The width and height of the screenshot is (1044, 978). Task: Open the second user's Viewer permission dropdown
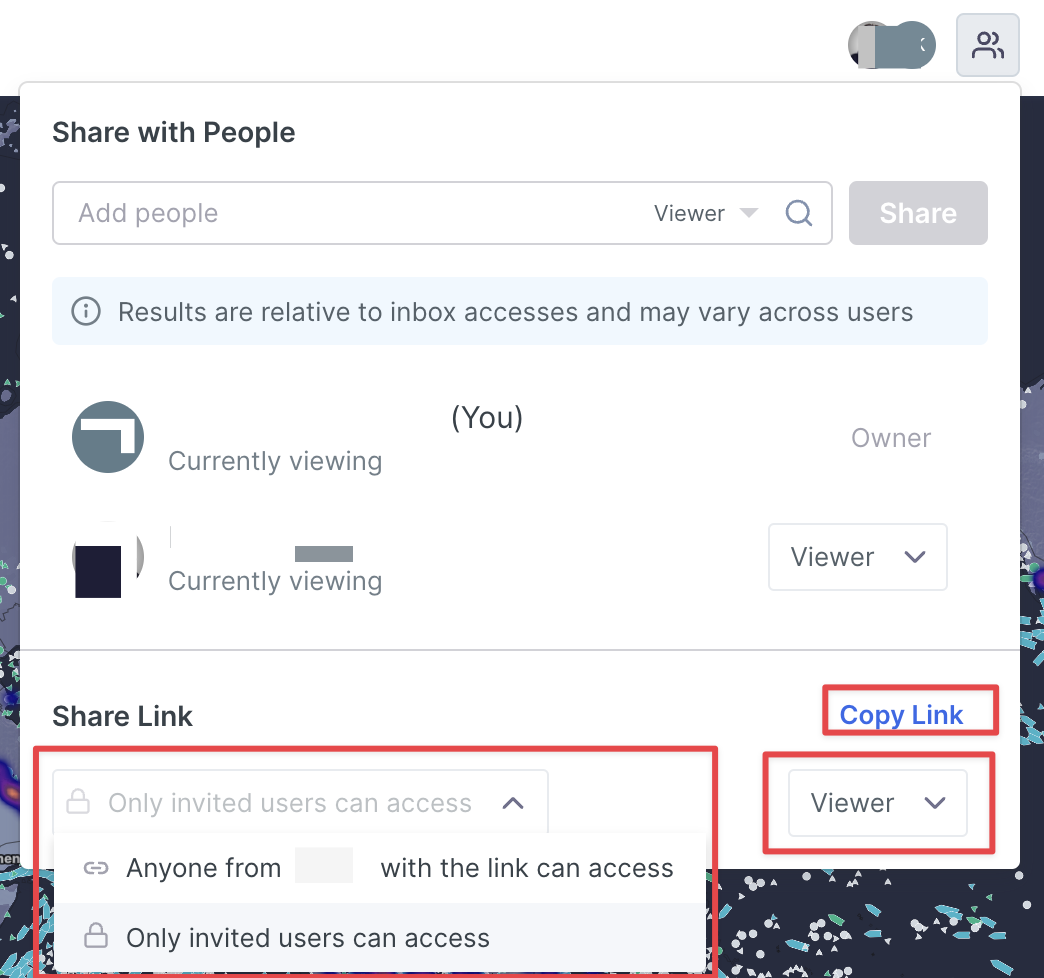point(857,557)
